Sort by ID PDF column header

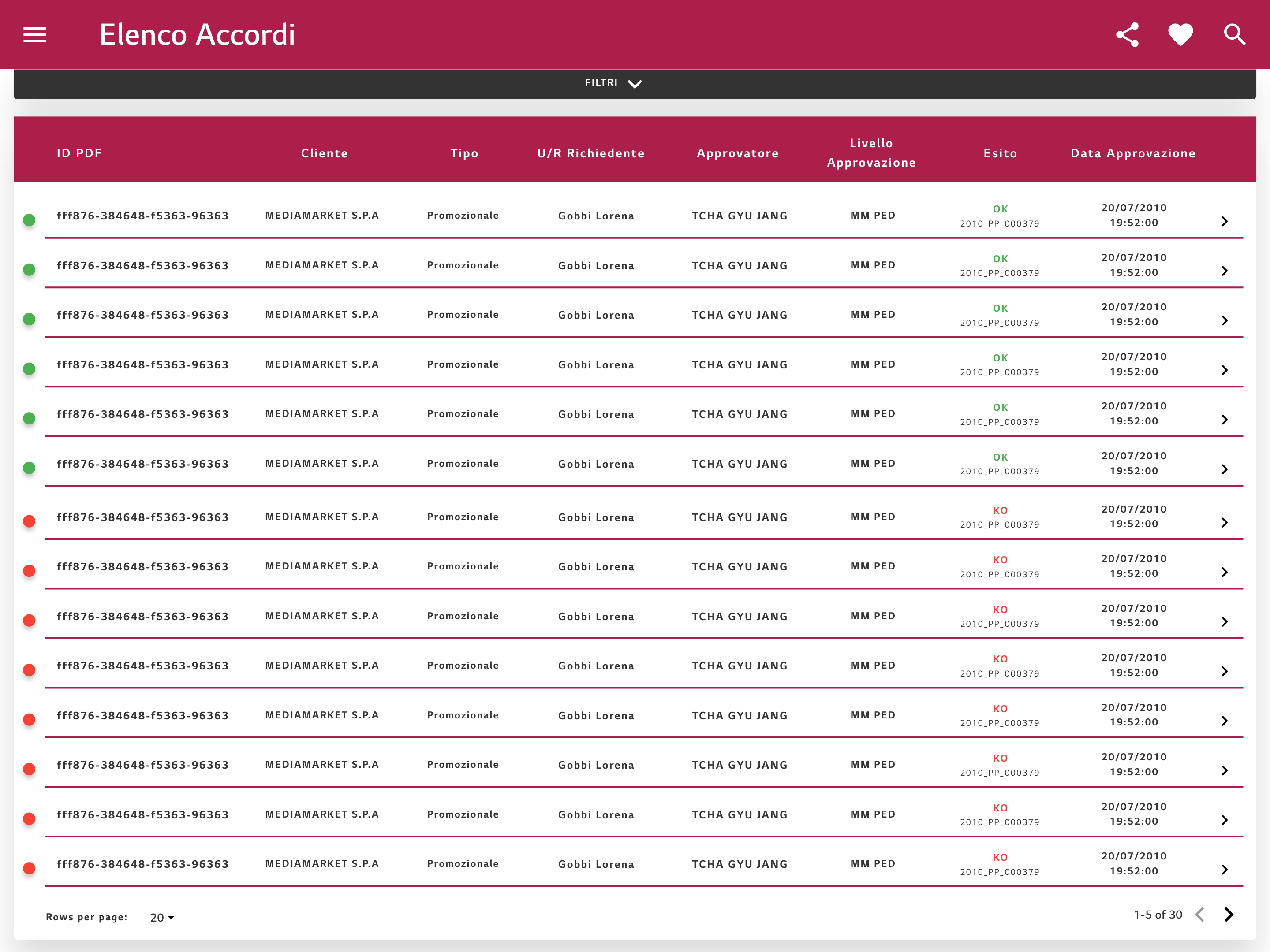(79, 153)
